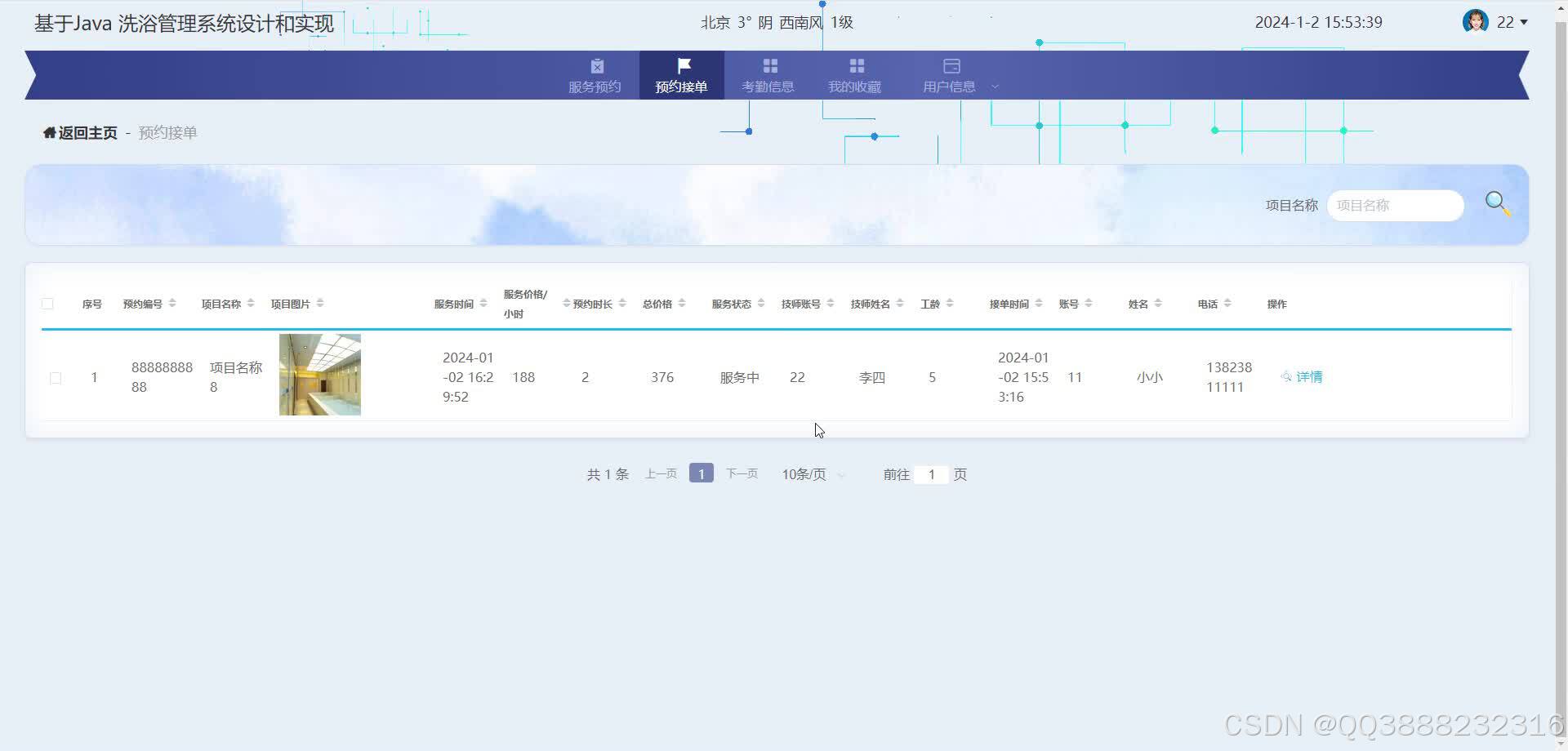The image size is (1568, 751).
Task: Click the 前往 page number input
Action: coord(931,474)
